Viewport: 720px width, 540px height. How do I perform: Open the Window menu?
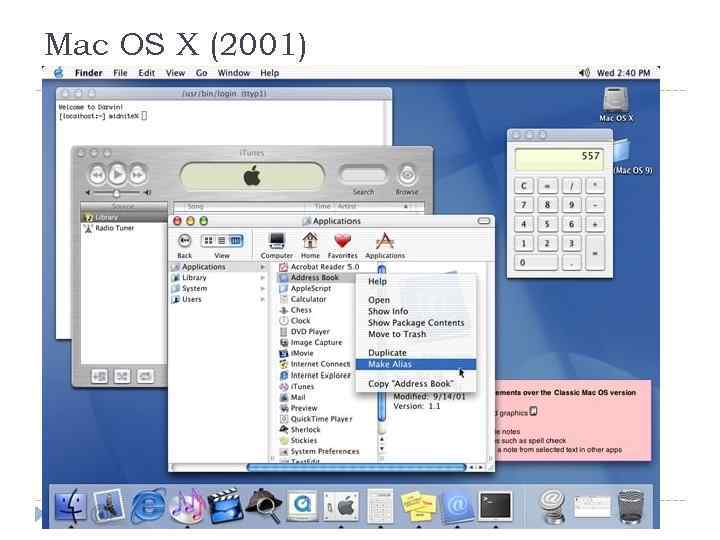[234, 73]
